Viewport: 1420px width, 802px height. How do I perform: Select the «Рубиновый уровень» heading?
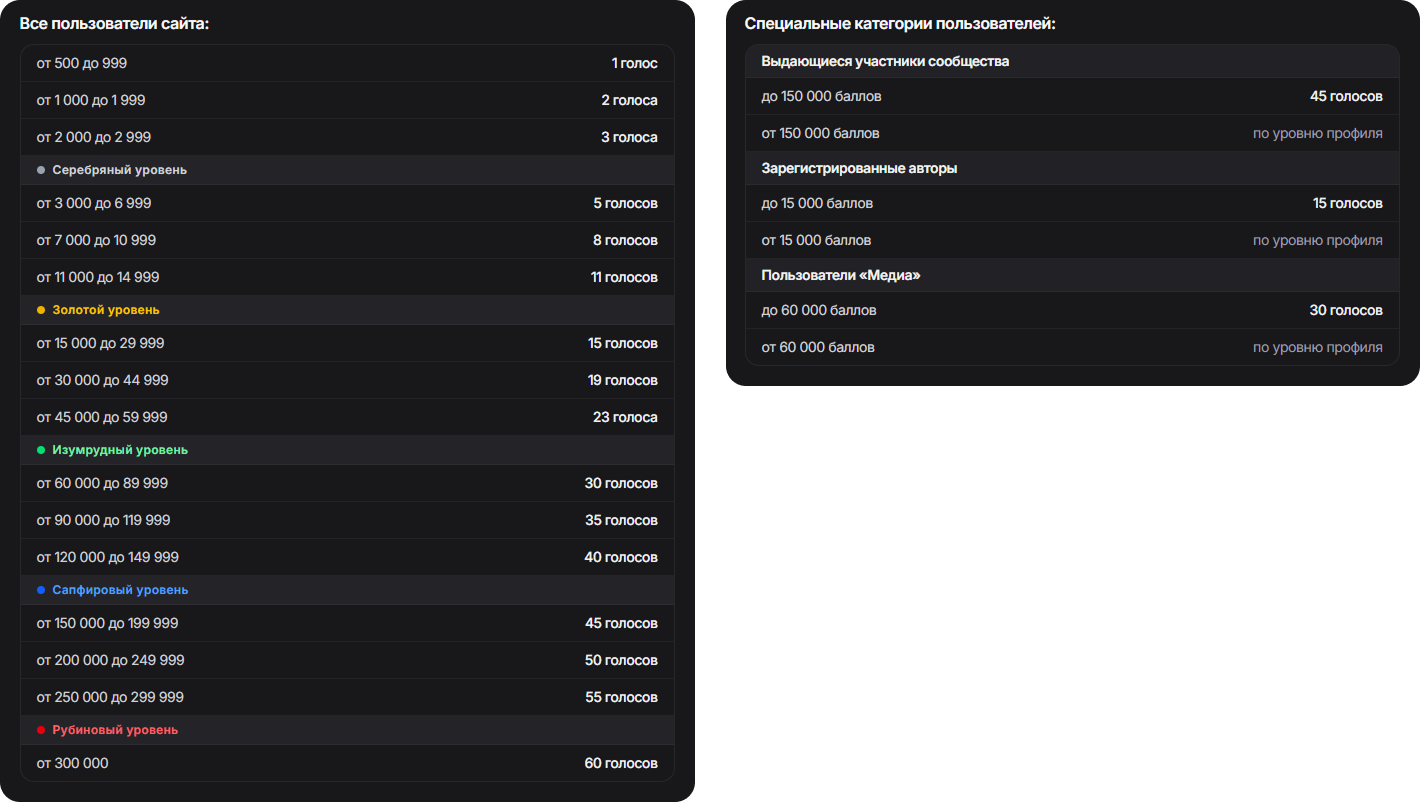115,730
